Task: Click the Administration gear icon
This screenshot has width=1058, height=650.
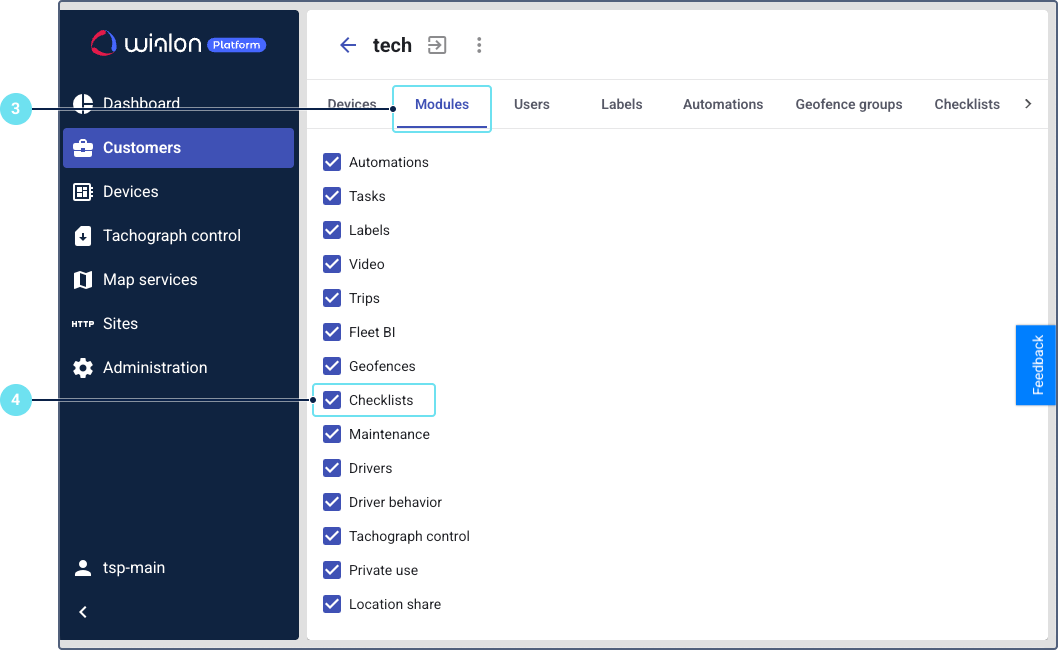Action: [x=83, y=368]
